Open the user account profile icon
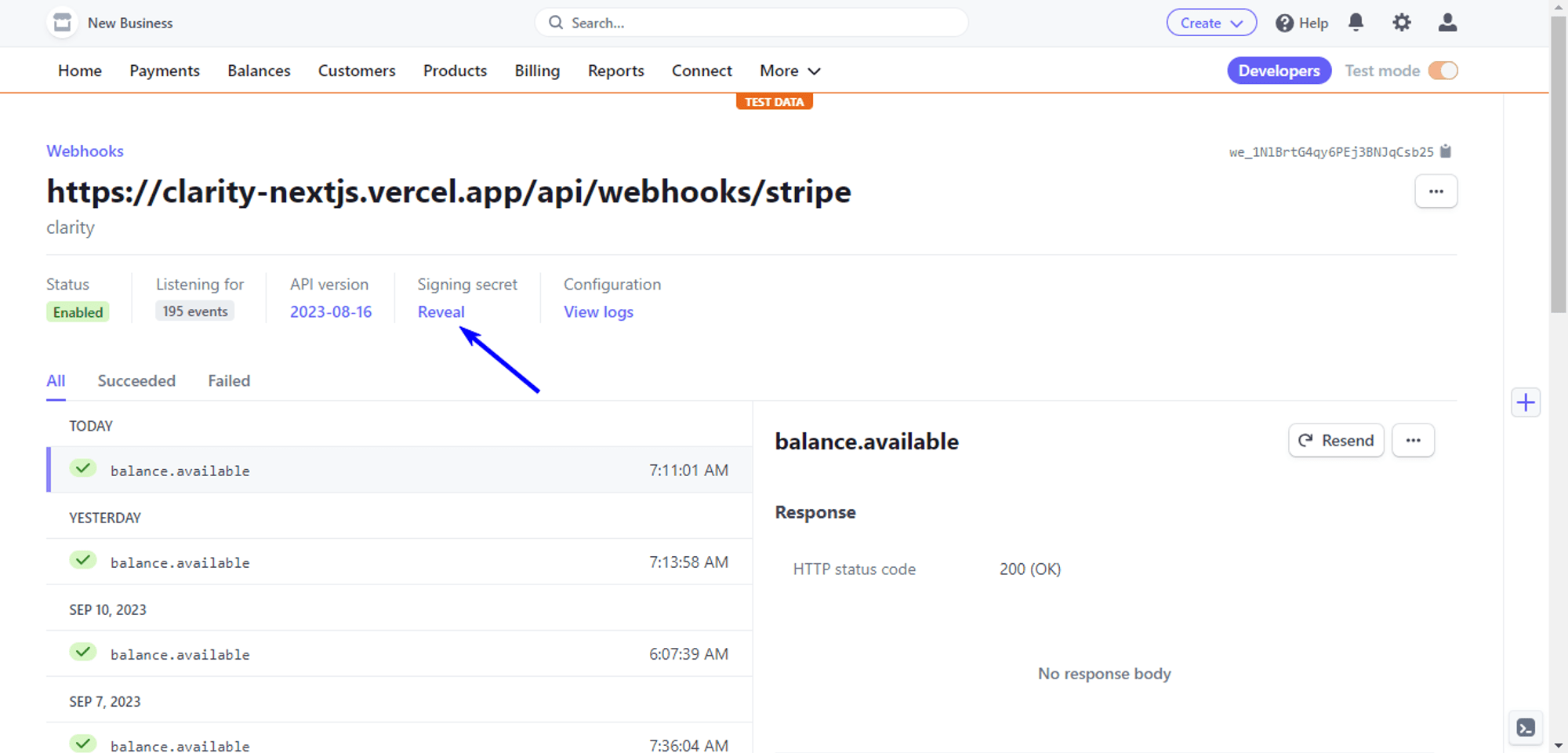The width and height of the screenshot is (1568, 753). pos(1447,23)
